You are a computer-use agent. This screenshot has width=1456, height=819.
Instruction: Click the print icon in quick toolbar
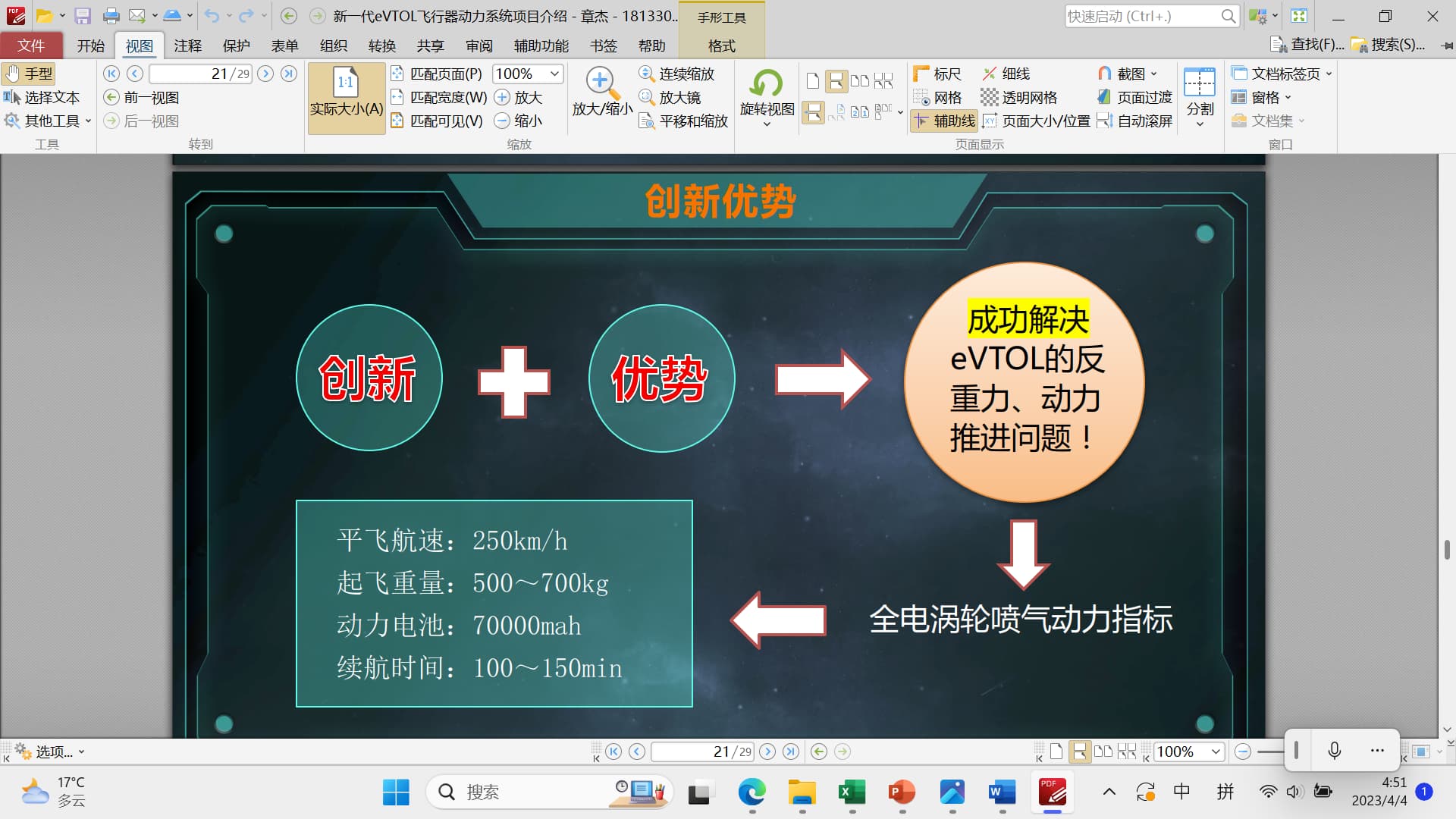[x=111, y=16]
